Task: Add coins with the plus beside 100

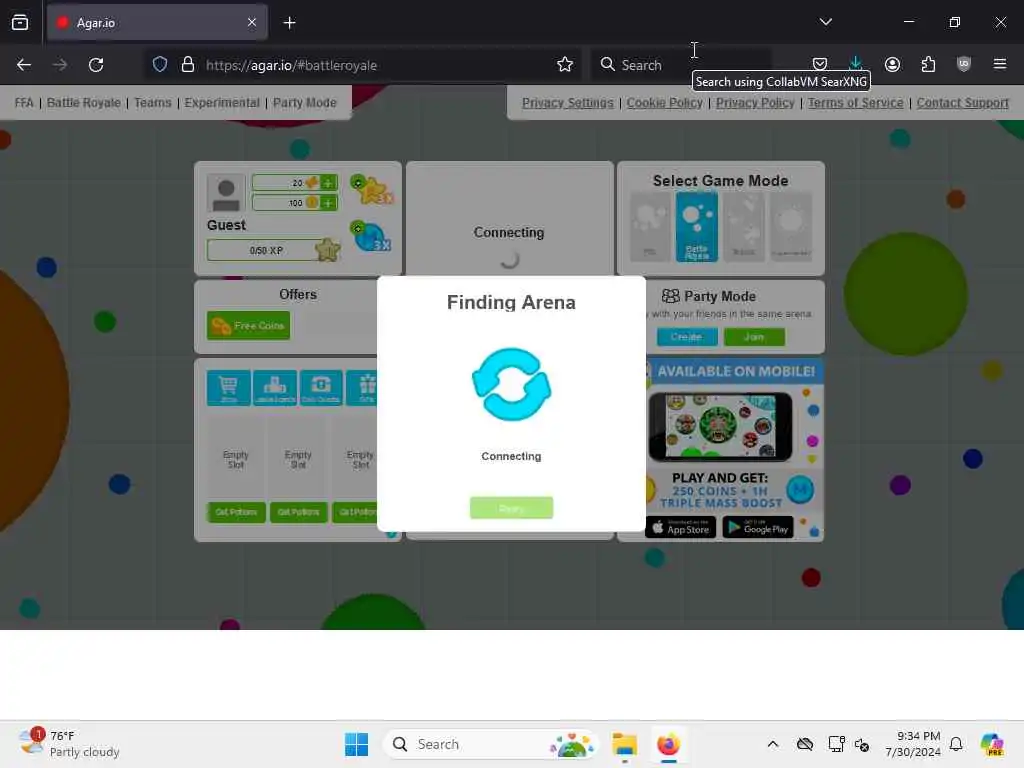Action: [328, 203]
